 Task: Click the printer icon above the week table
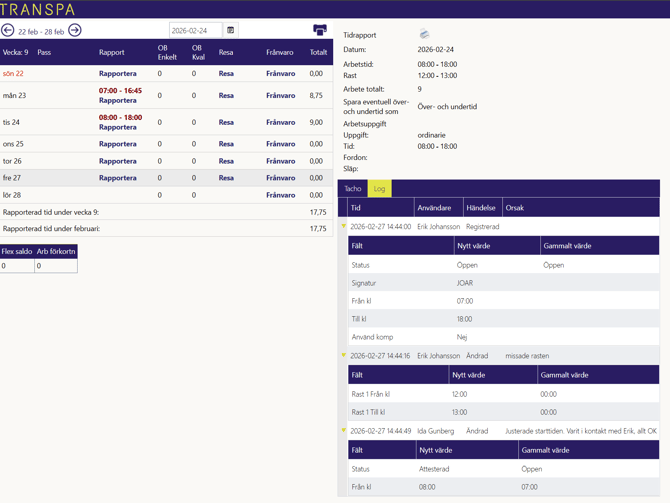click(x=320, y=31)
